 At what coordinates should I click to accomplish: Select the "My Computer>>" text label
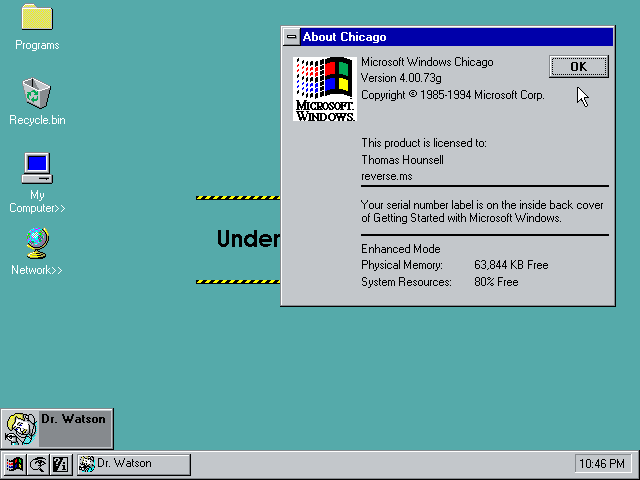coord(37,201)
